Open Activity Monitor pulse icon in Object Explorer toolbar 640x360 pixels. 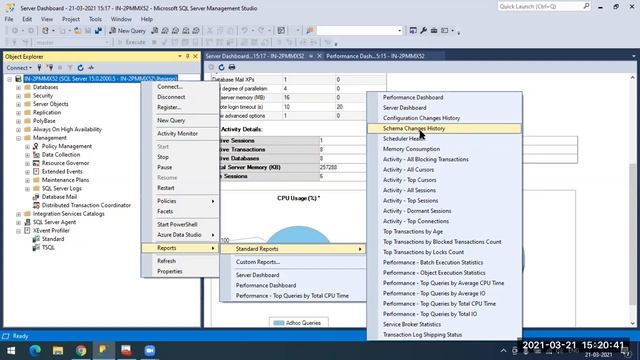[91, 68]
